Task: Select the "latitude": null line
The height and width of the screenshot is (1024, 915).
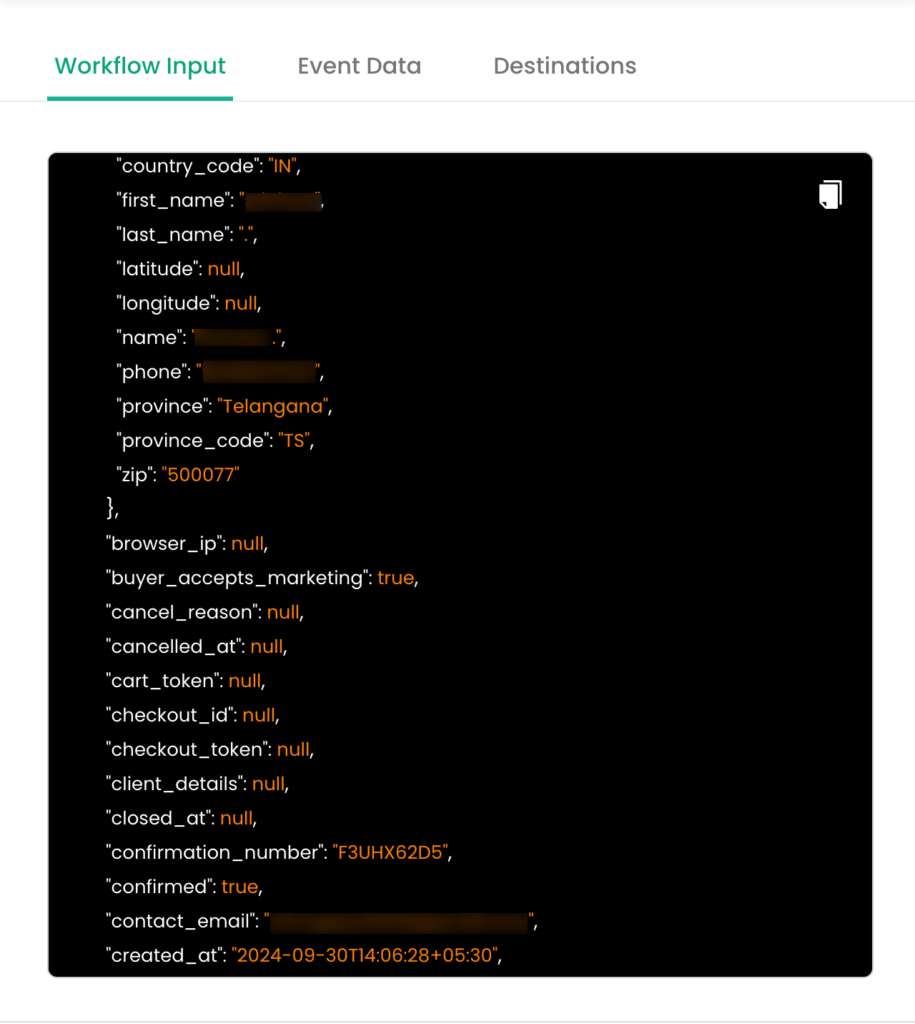Action: pyautogui.click(x=180, y=269)
